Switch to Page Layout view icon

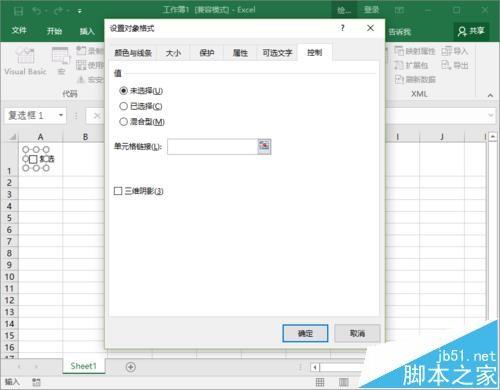344,382
